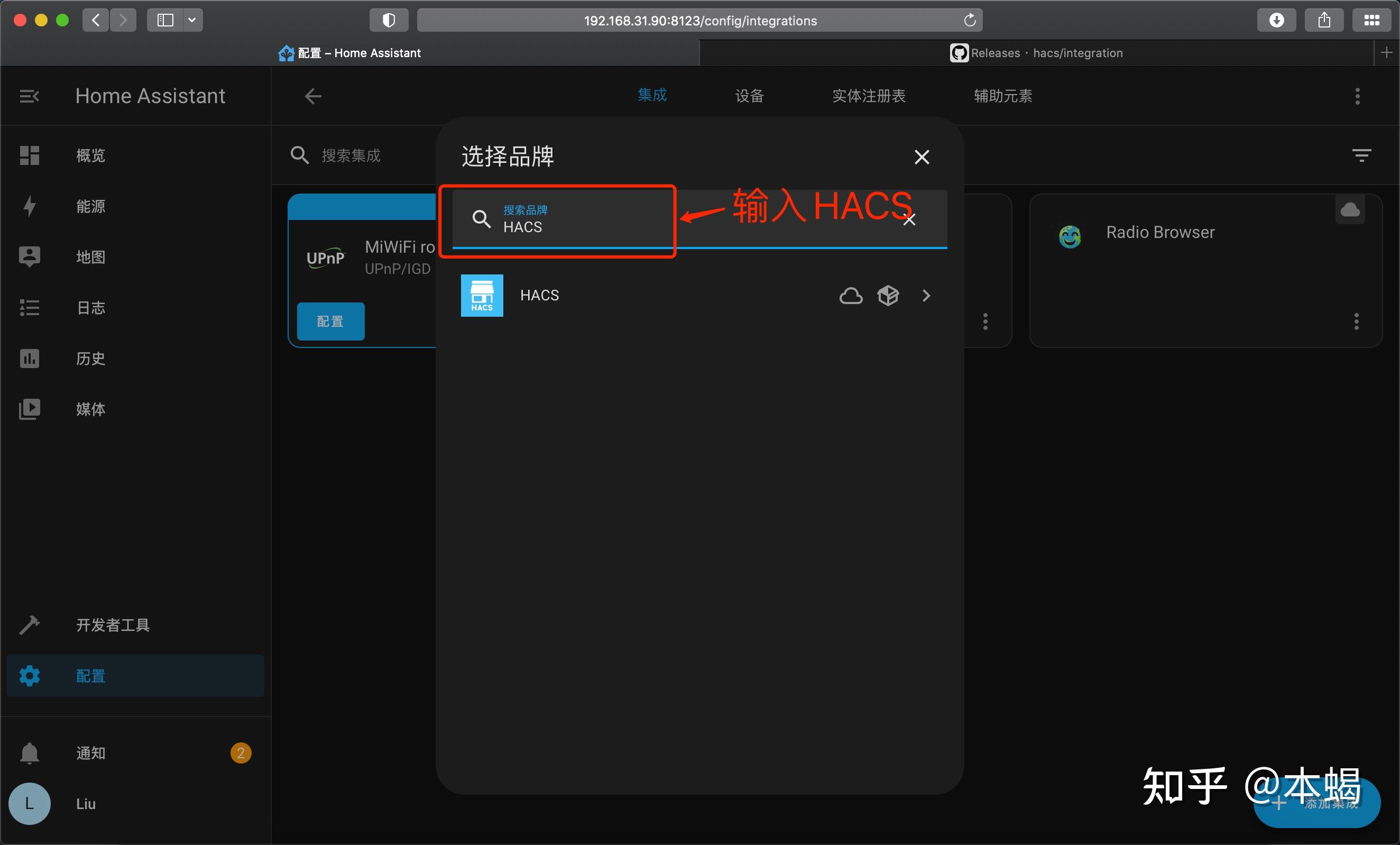Clear the HACS text in brand search field

coord(909,219)
